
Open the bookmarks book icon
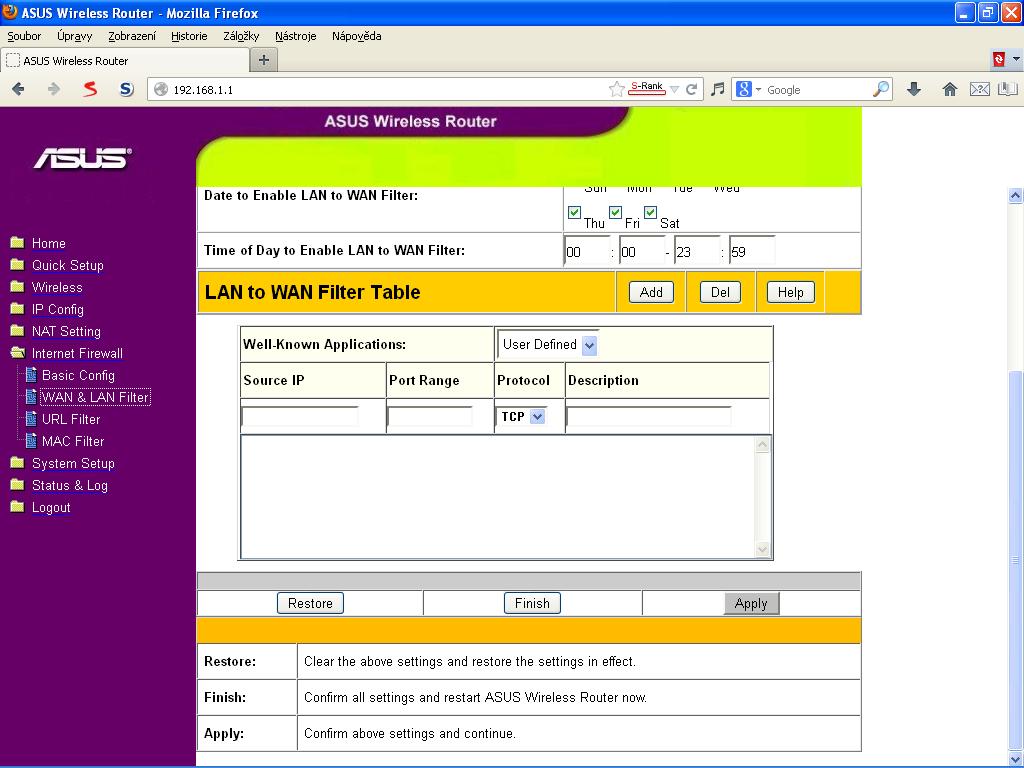tap(1008, 89)
